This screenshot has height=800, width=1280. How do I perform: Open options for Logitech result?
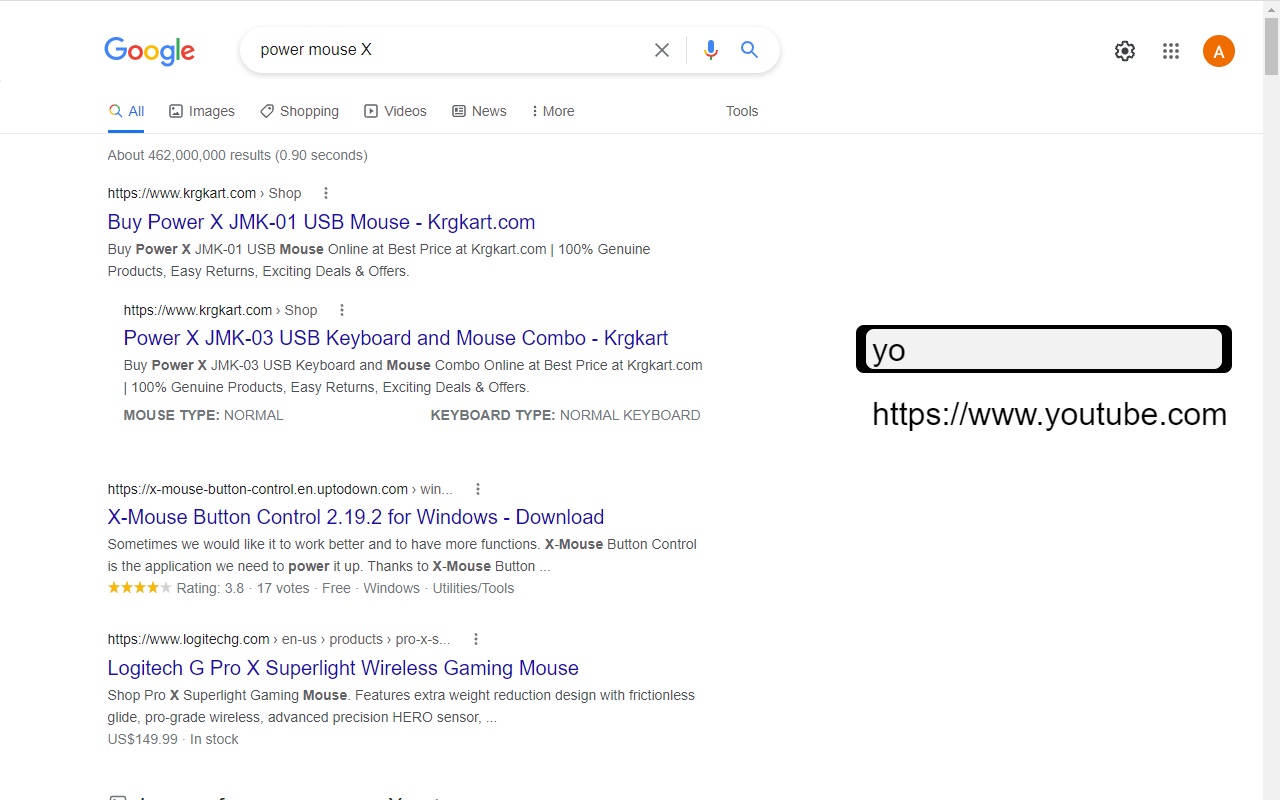[476, 639]
